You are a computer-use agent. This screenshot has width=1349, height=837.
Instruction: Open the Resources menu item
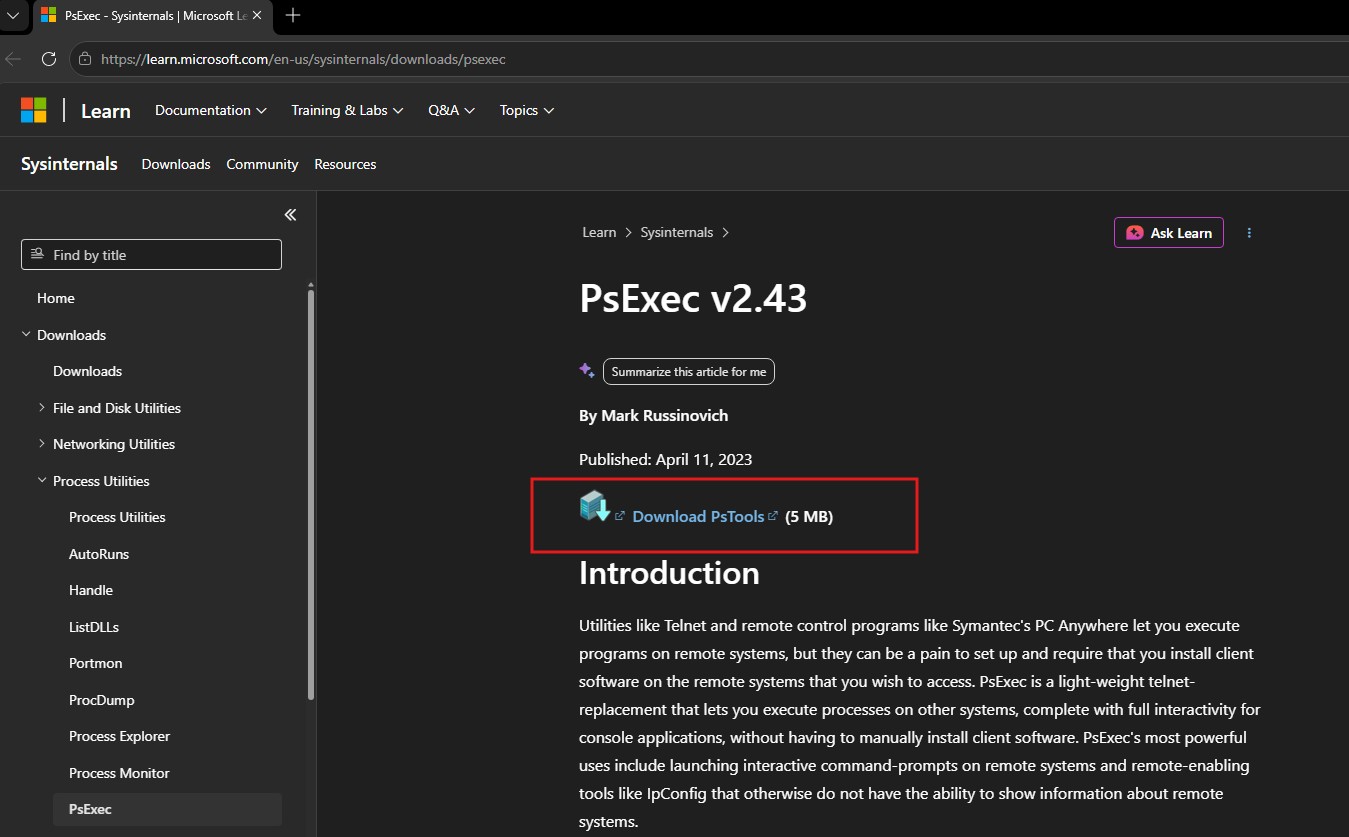[345, 164]
